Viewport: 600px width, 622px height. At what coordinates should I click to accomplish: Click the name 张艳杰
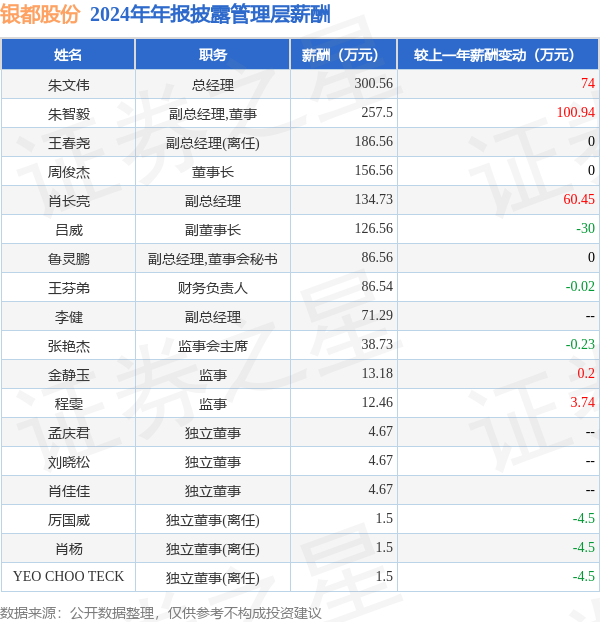(x=69, y=346)
